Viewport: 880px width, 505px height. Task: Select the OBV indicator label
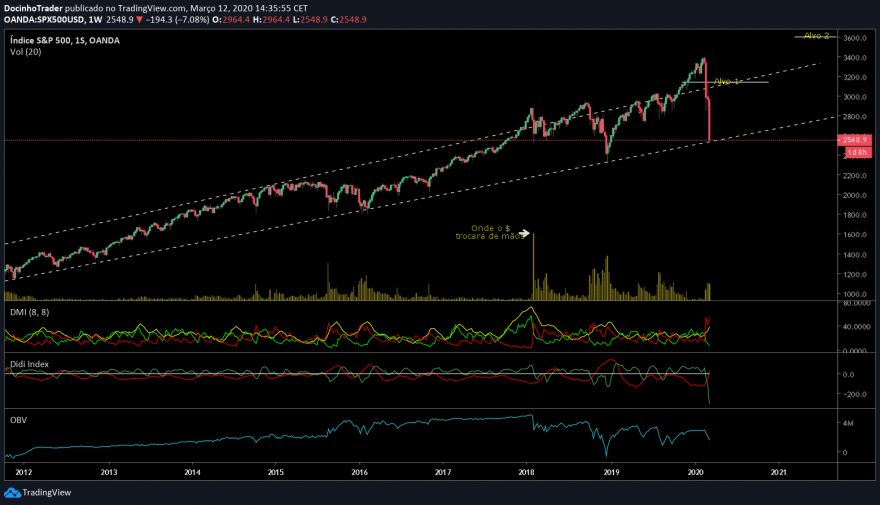[19, 420]
